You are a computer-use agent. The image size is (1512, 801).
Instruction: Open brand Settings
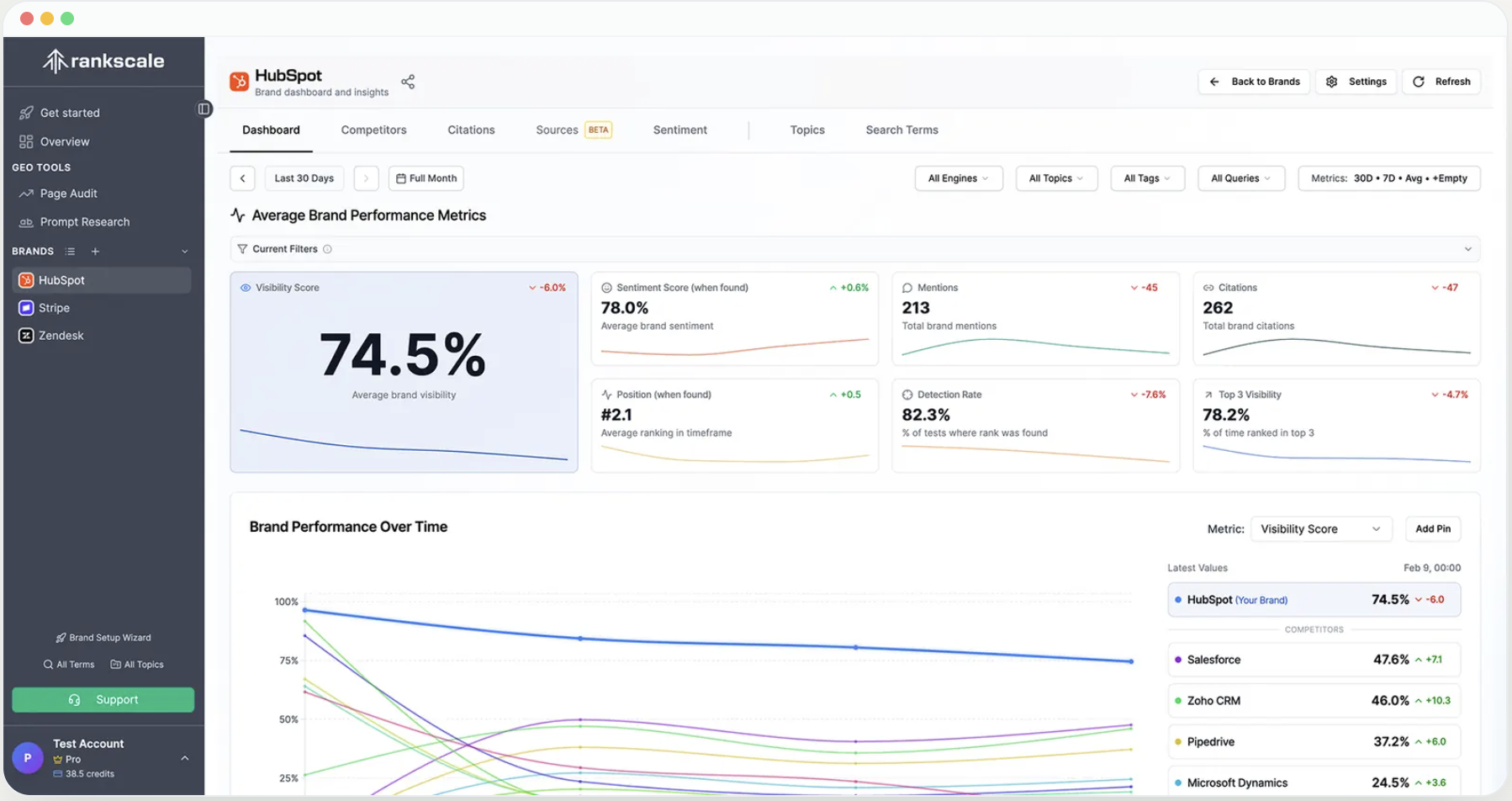(x=1356, y=82)
